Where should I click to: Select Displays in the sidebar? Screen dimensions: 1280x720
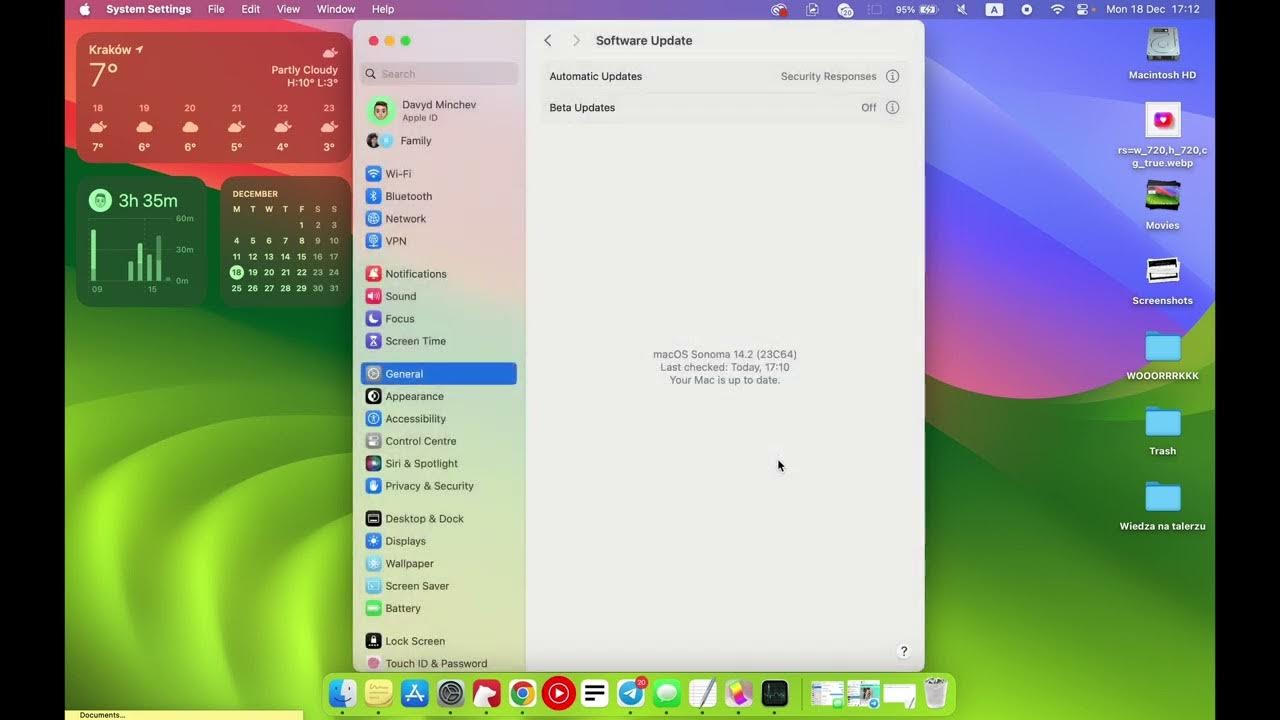click(x=406, y=541)
